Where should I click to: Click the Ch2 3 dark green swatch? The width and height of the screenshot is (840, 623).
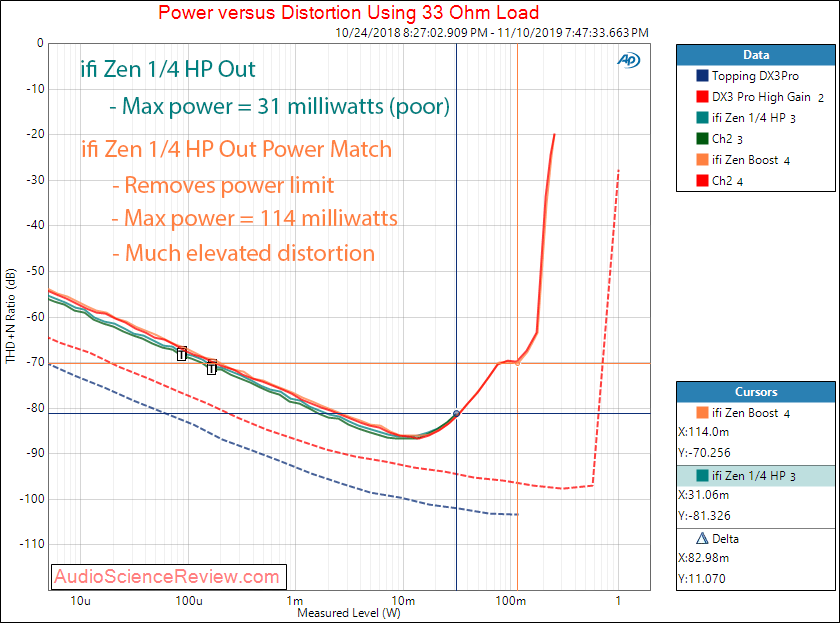[702, 138]
